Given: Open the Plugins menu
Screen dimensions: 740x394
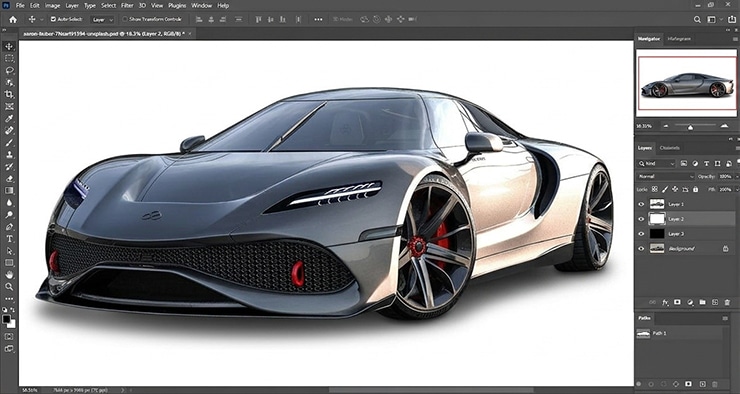Looking at the screenshot, I should pyautogui.click(x=177, y=6).
